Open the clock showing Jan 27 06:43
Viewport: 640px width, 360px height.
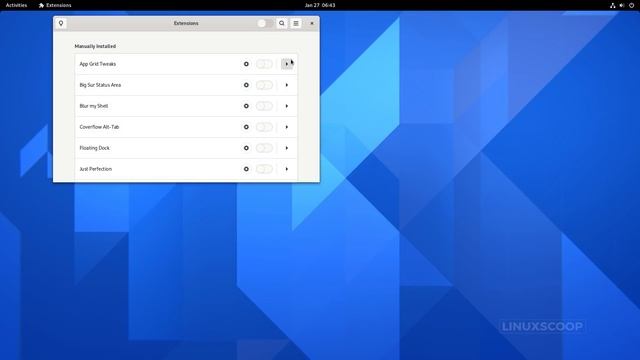320,5
